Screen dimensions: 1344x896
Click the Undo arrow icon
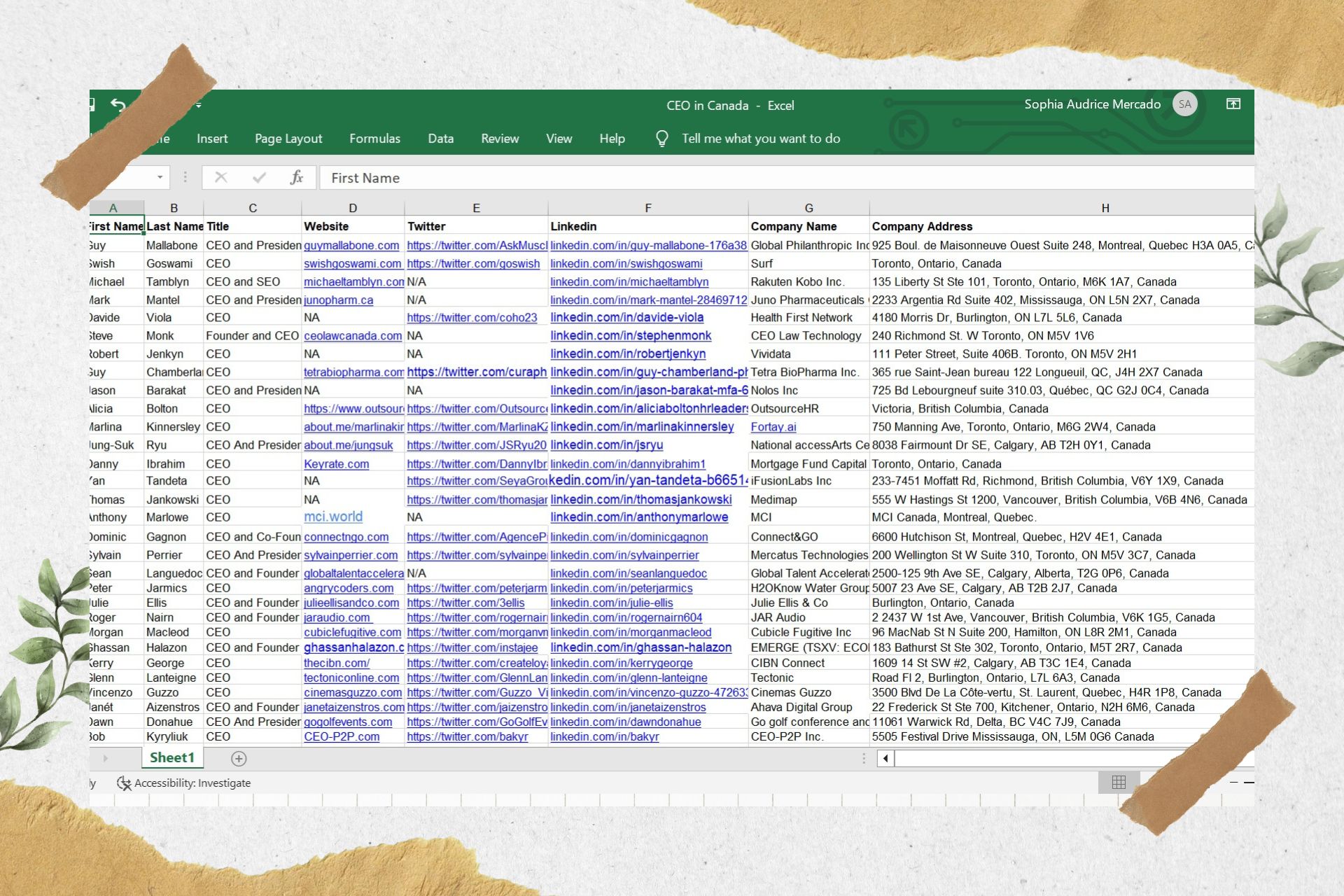(x=118, y=105)
